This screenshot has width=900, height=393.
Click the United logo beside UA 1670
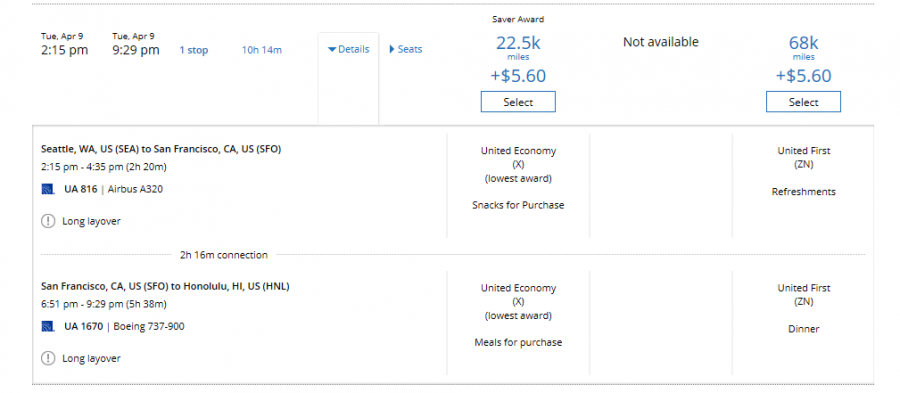48,326
